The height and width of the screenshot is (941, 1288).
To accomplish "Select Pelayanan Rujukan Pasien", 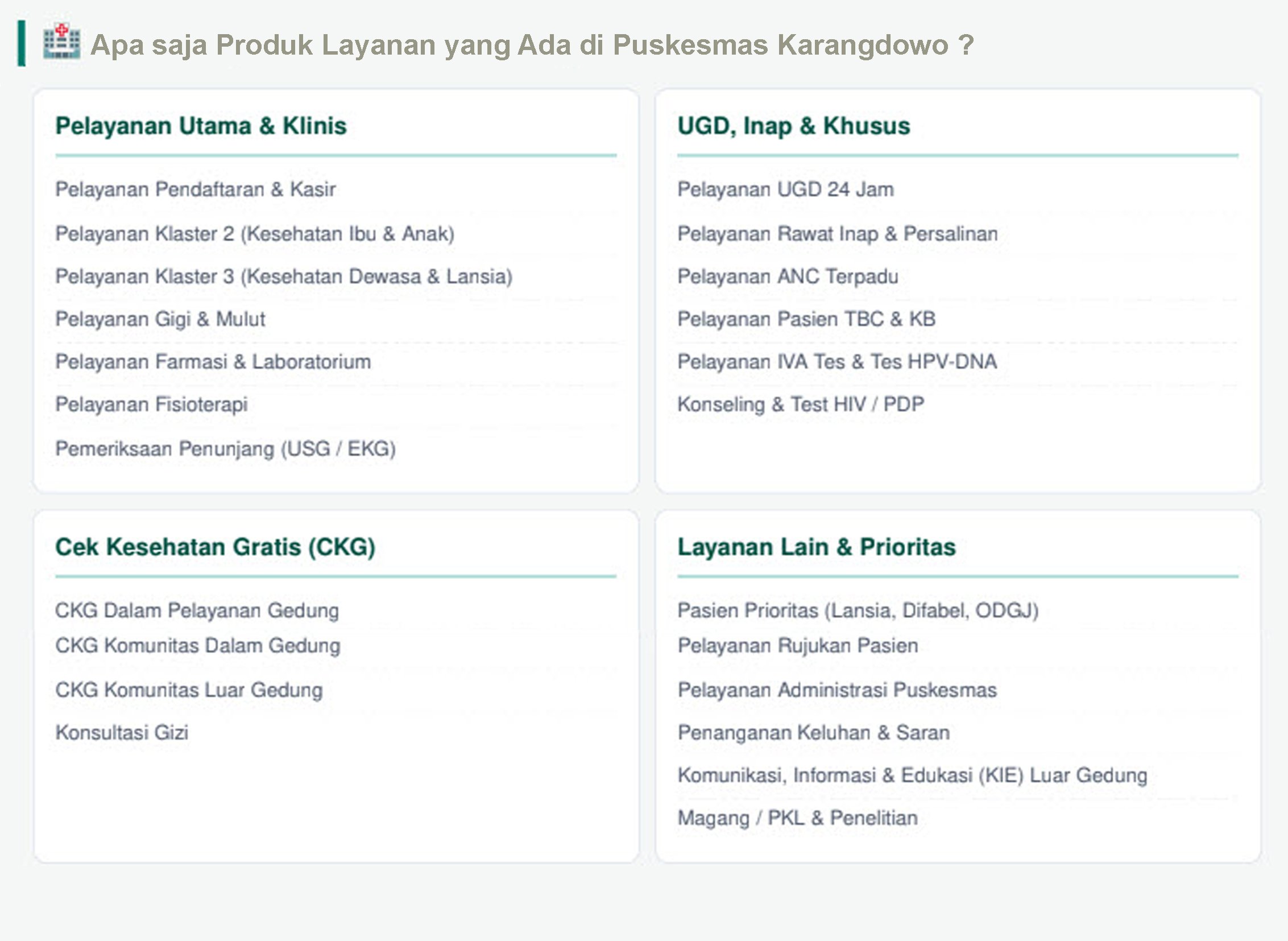I will click(798, 646).
